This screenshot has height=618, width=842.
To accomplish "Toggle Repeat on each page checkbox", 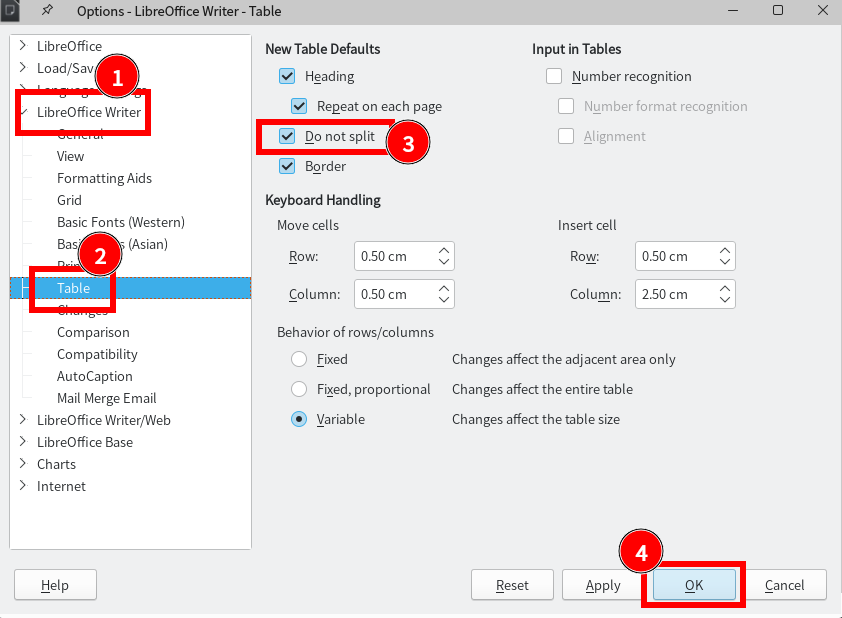I will pos(299,106).
